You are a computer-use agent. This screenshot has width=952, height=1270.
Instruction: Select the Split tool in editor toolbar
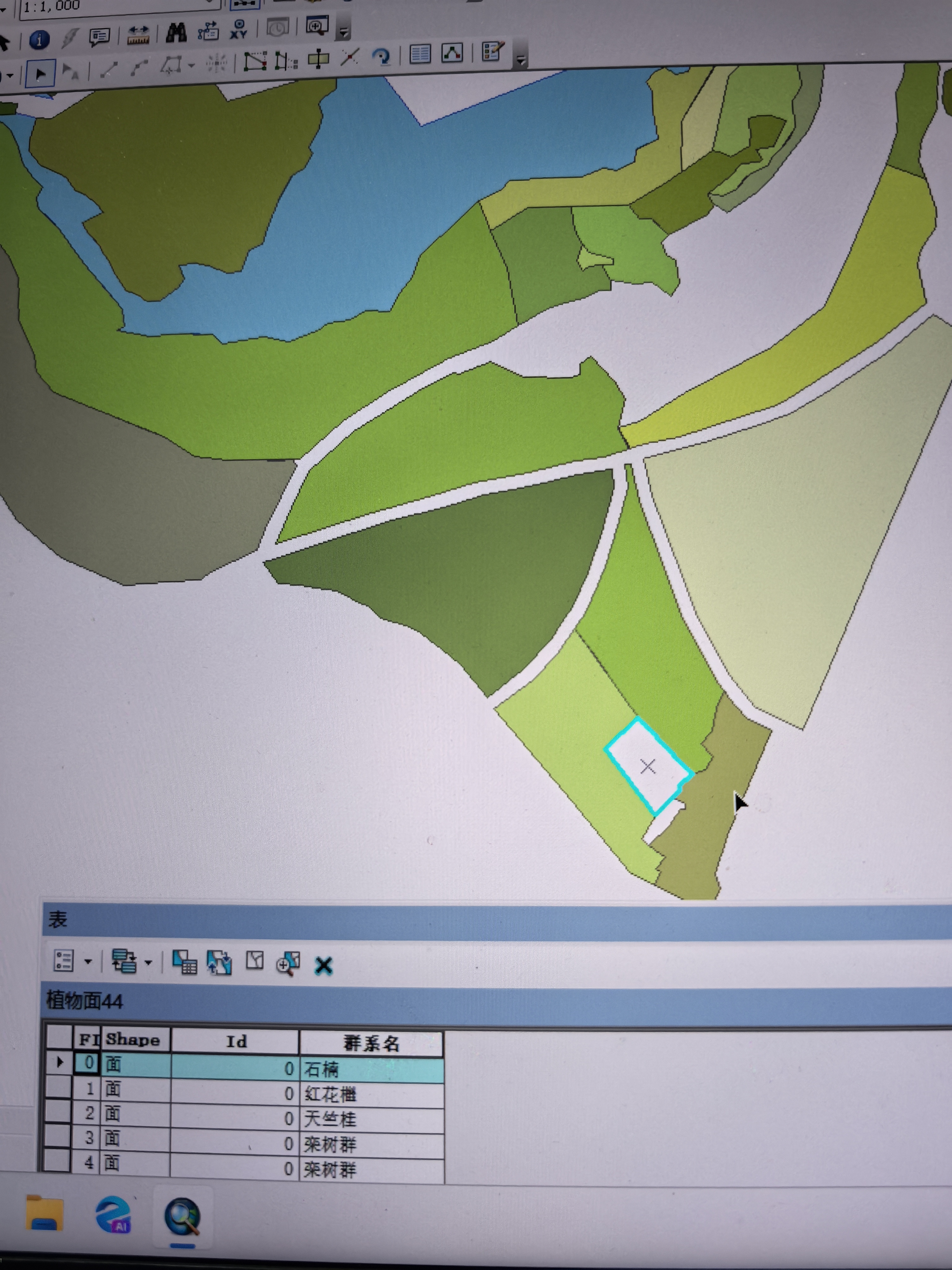point(350,57)
